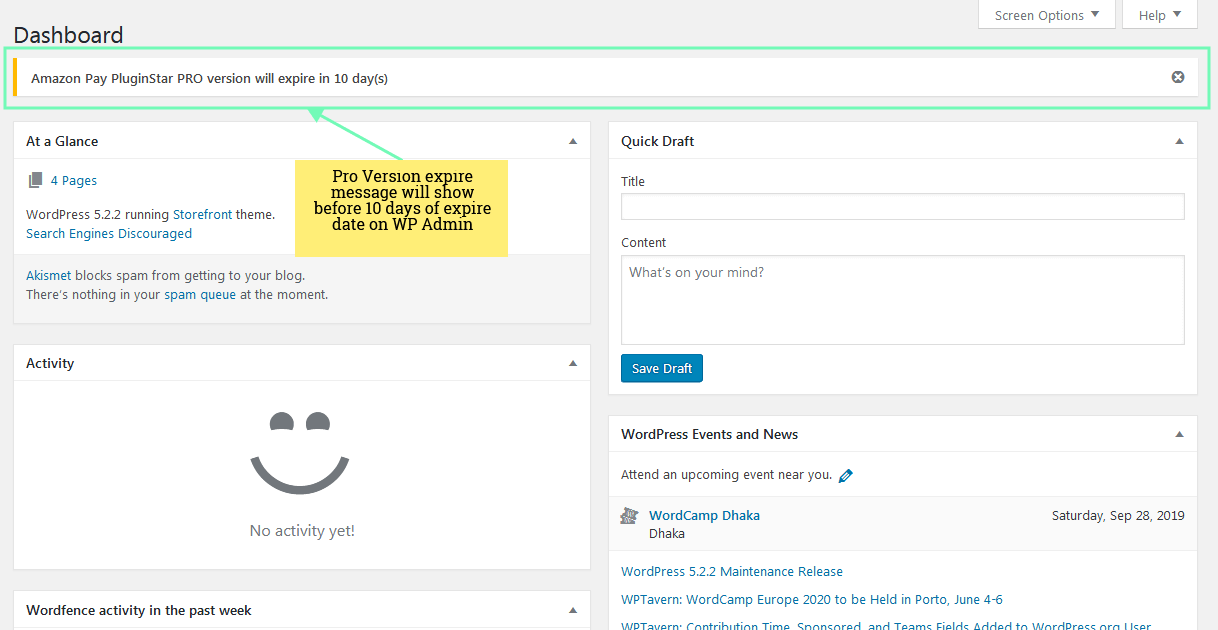Collapse the Activity panel
The image size is (1218, 630).
point(573,364)
